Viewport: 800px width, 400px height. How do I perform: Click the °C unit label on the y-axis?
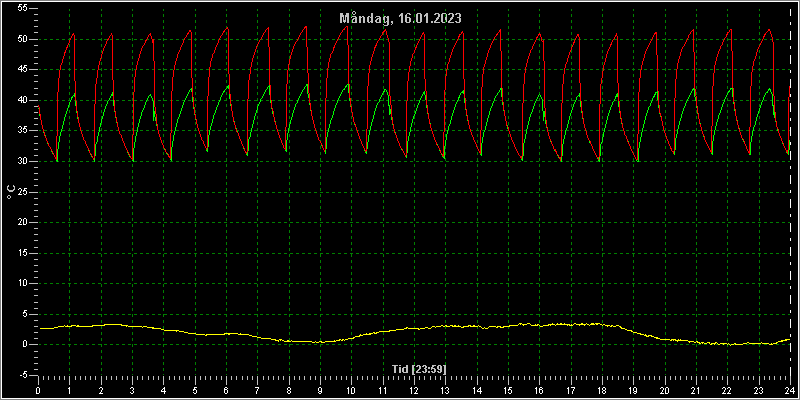pos(11,192)
